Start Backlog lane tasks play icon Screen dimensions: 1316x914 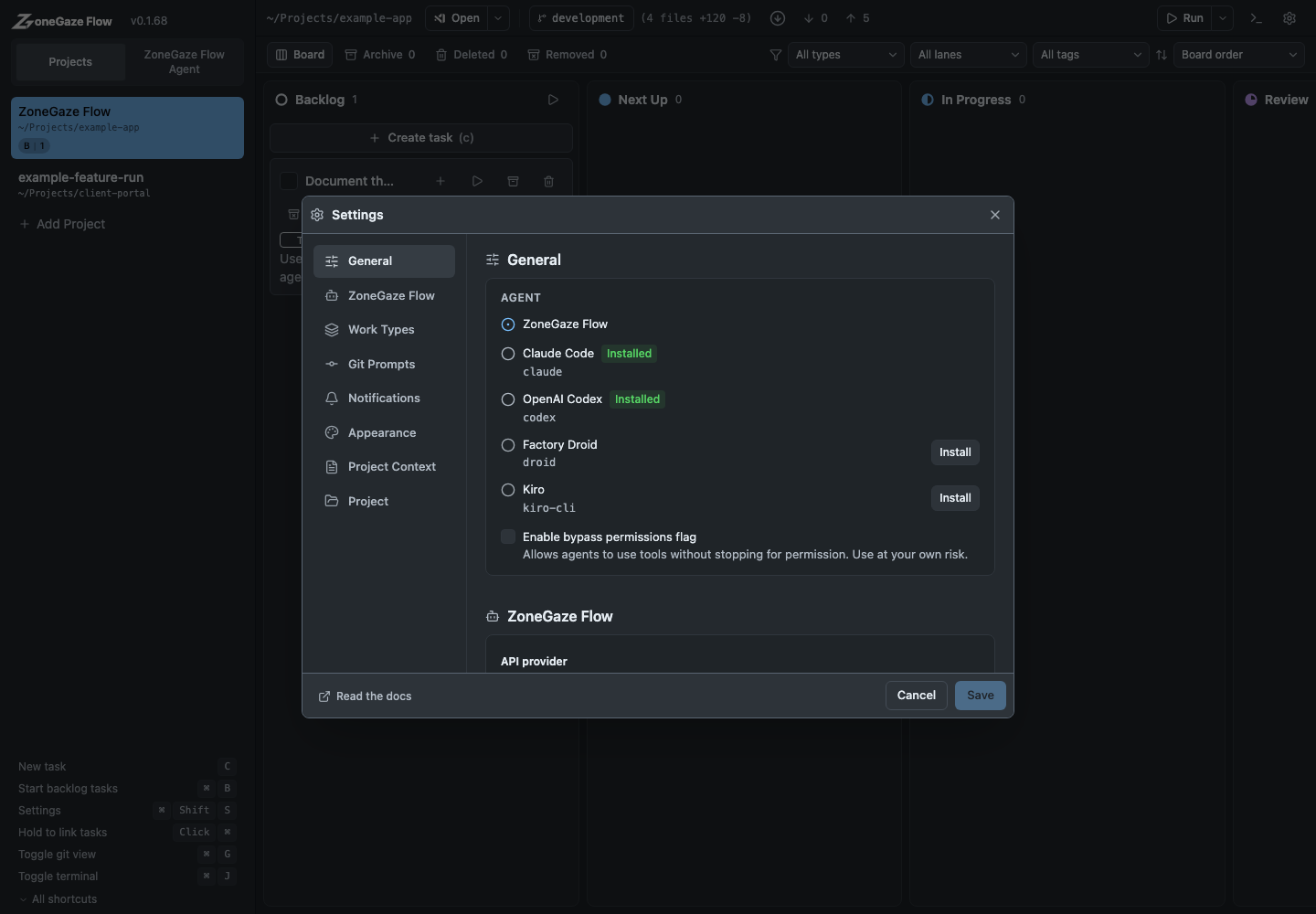point(553,100)
